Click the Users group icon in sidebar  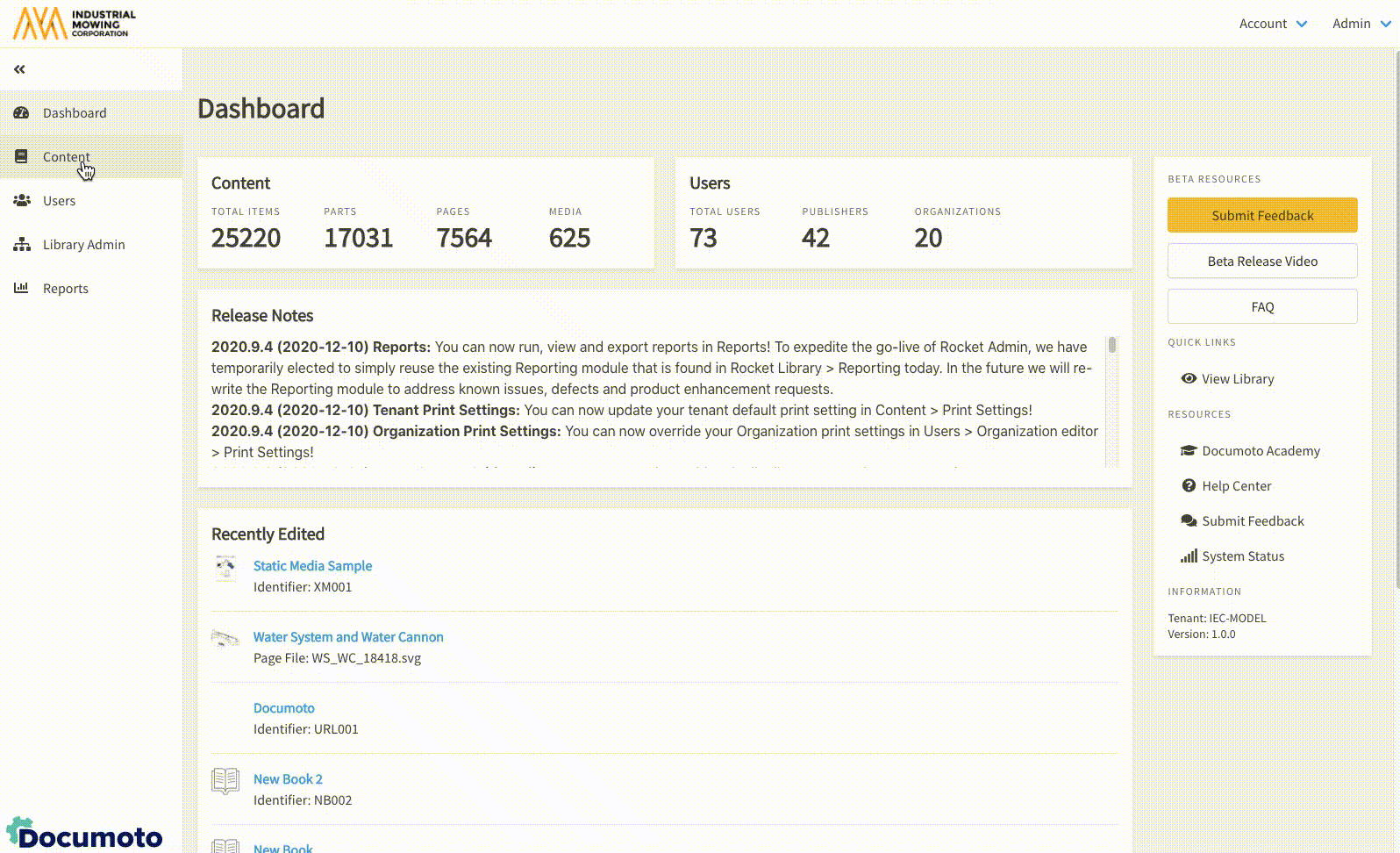pyautogui.click(x=21, y=200)
